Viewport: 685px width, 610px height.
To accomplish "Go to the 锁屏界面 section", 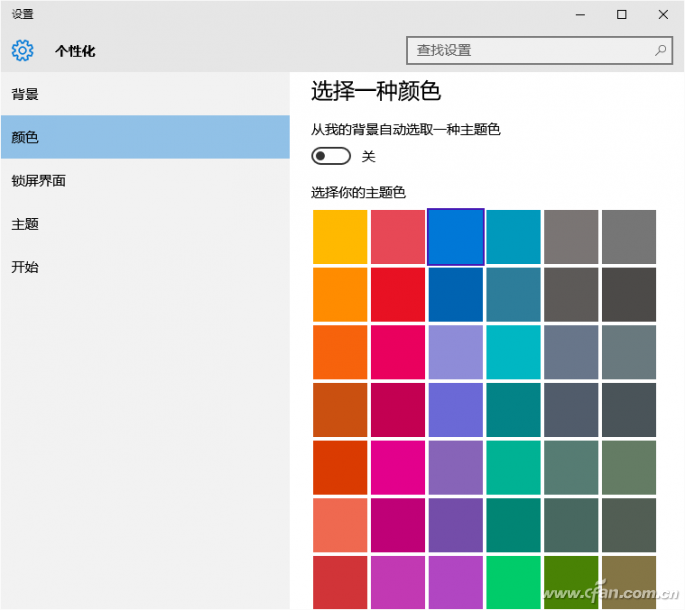I will tap(39, 181).
